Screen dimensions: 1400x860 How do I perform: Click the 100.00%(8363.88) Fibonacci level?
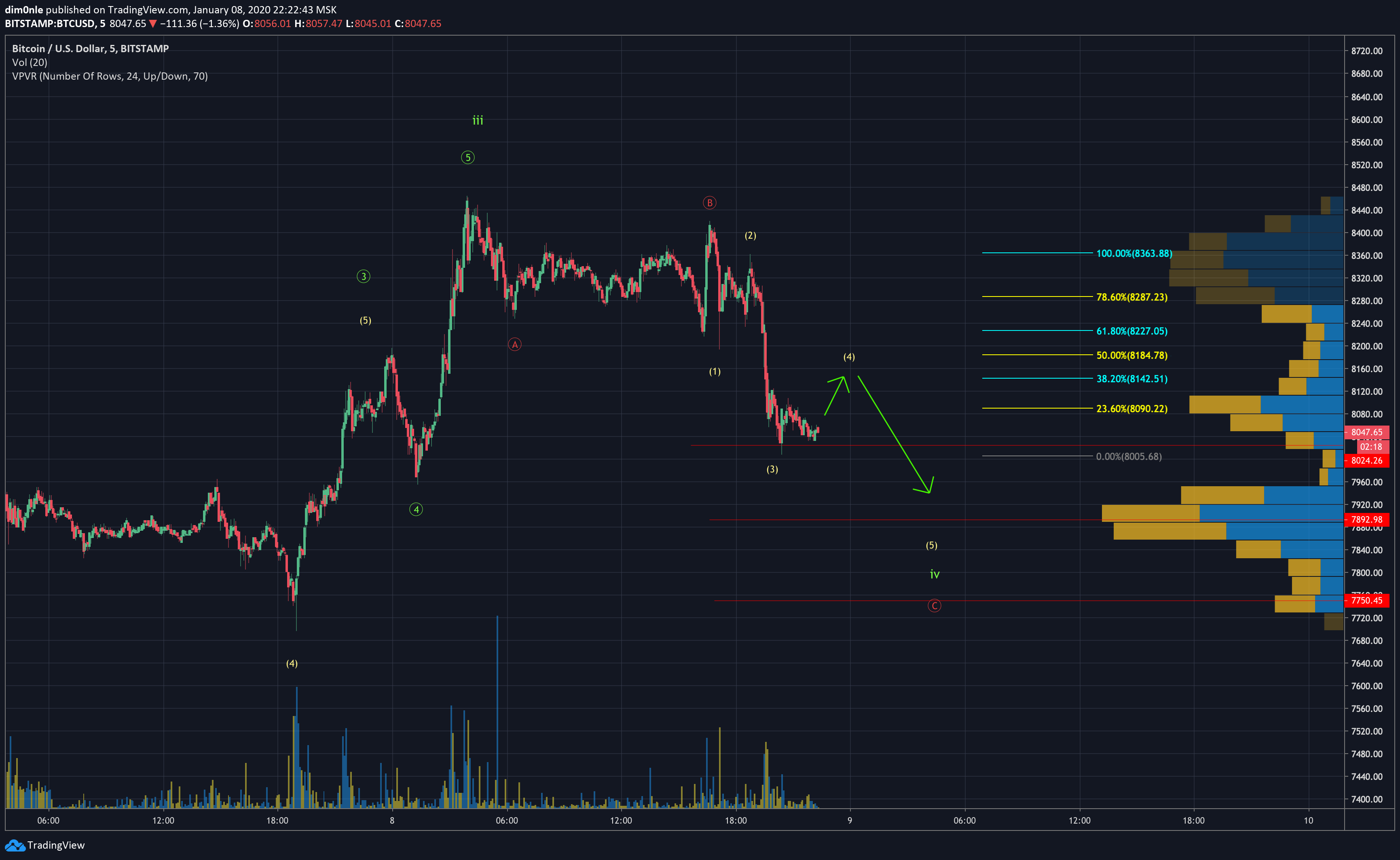coord(1134,253)
